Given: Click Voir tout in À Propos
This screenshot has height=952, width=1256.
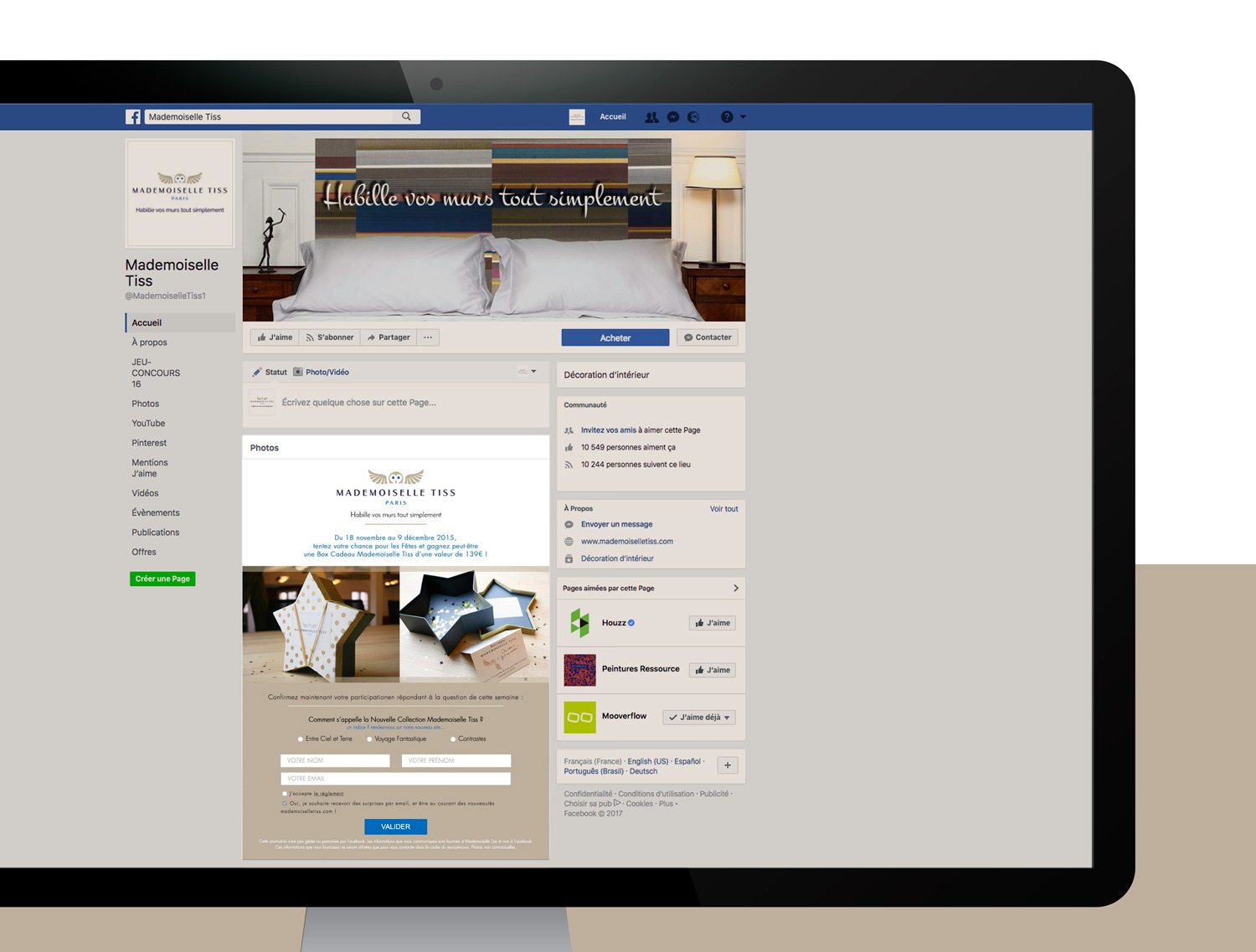Looking at the screenshot, I should pyautogui.click(x=723, y=508).
